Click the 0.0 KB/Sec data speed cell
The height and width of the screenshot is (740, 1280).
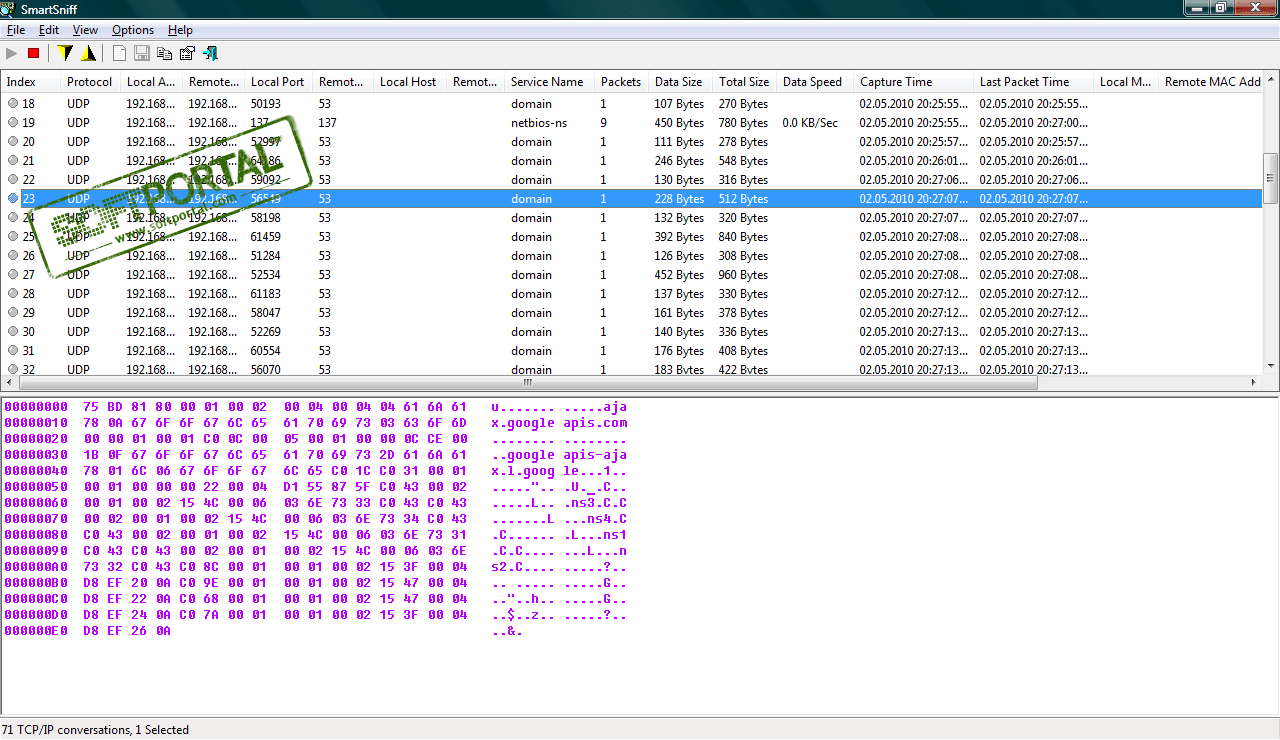point(810,123)
